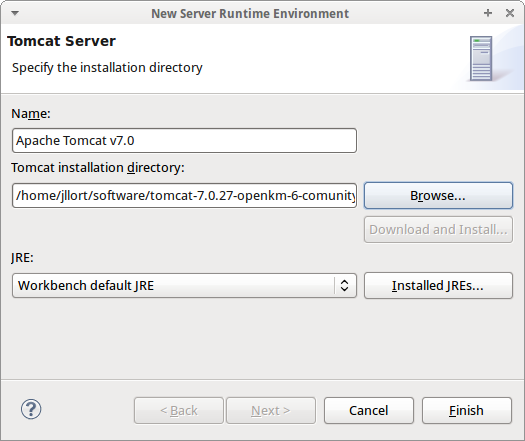Click the 'JRE:' label
Screen dimensions: 525x441
click(22, 258)
